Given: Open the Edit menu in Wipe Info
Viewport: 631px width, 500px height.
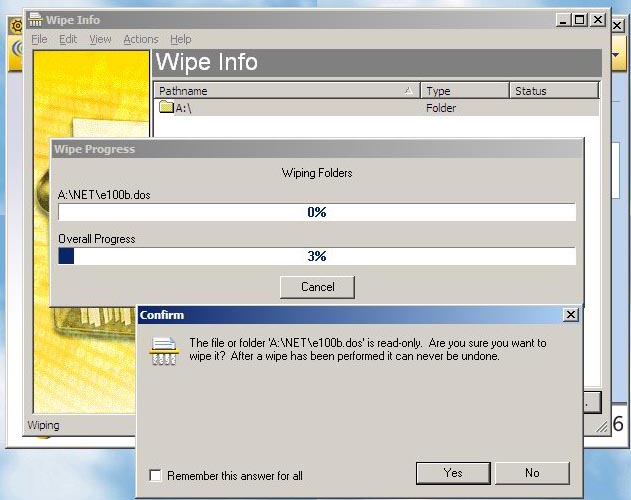Looking at the screenshot, I should (x=68, y=39).
